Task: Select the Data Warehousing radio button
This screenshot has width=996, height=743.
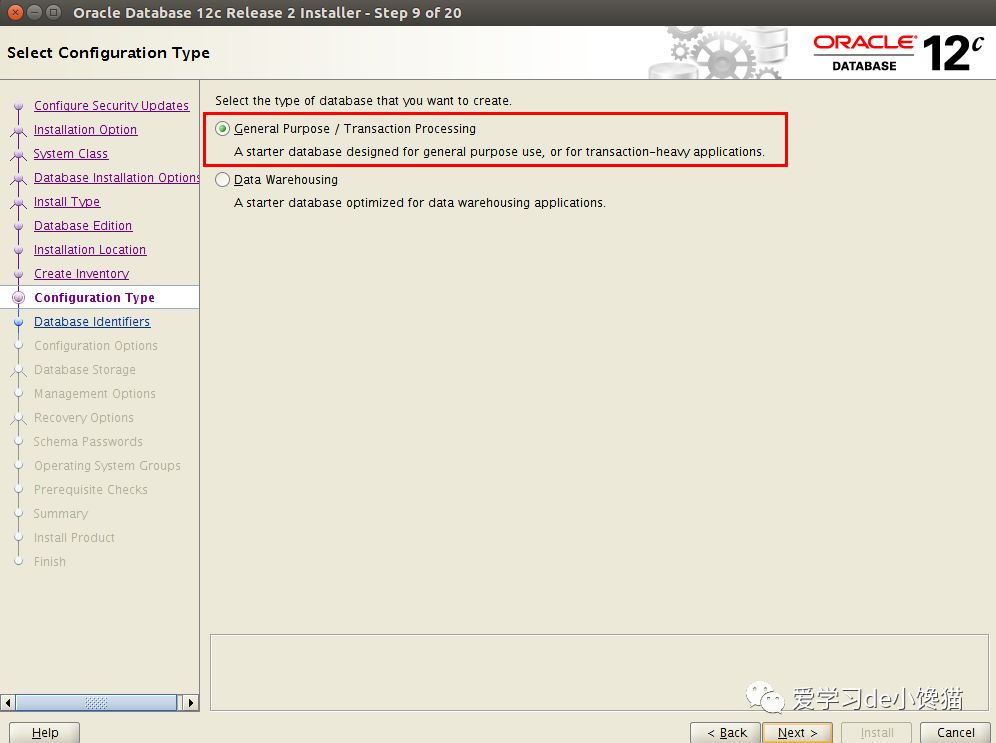Action: point(222,180)
